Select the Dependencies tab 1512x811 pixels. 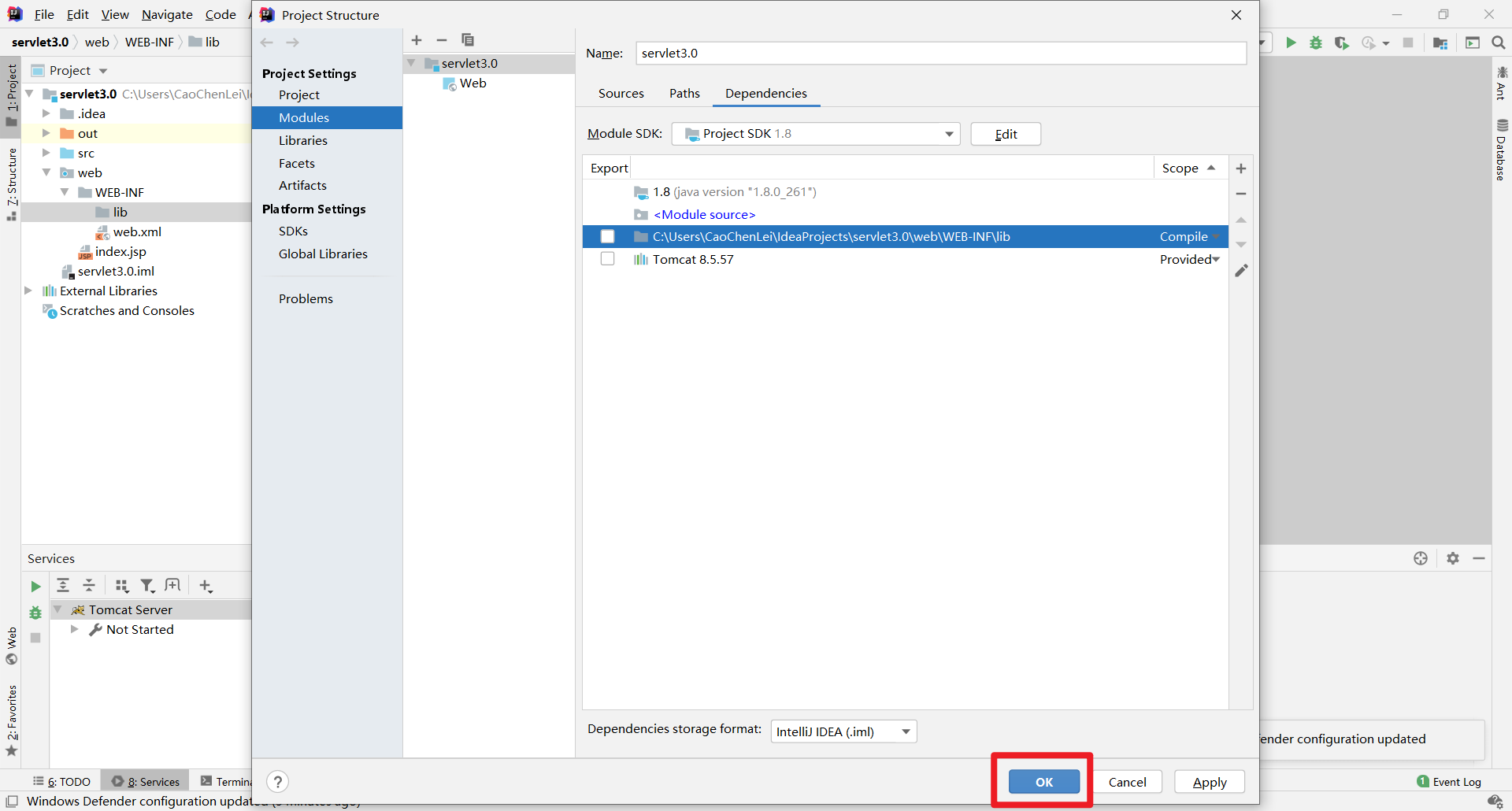tap(766, 93)
